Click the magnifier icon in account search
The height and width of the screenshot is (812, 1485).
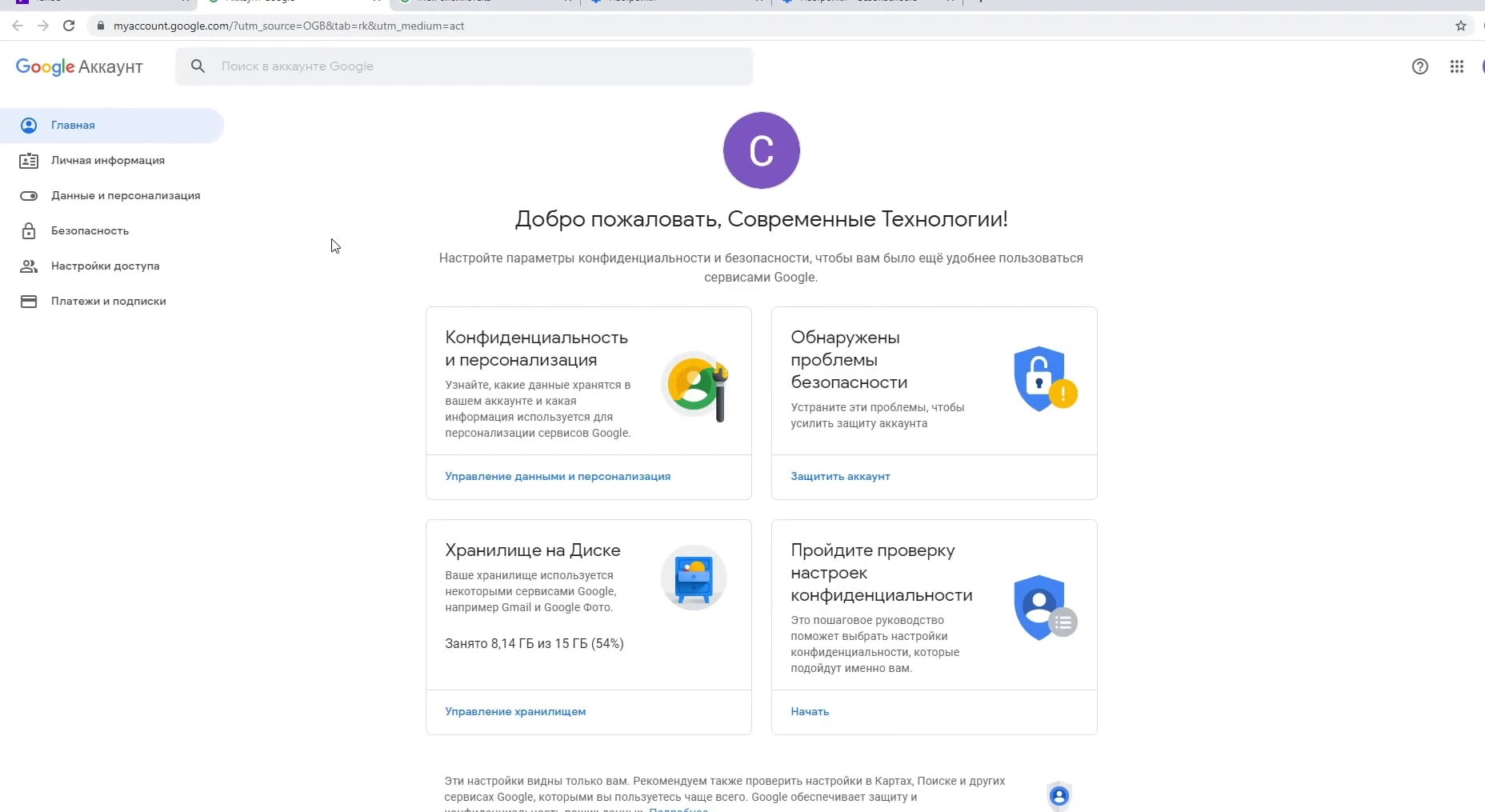point(198,66)
